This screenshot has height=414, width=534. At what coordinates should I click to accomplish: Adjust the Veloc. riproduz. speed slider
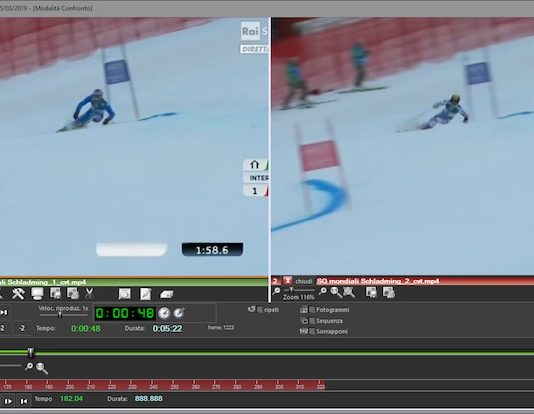pyautogui.click(x=60, y=315)
